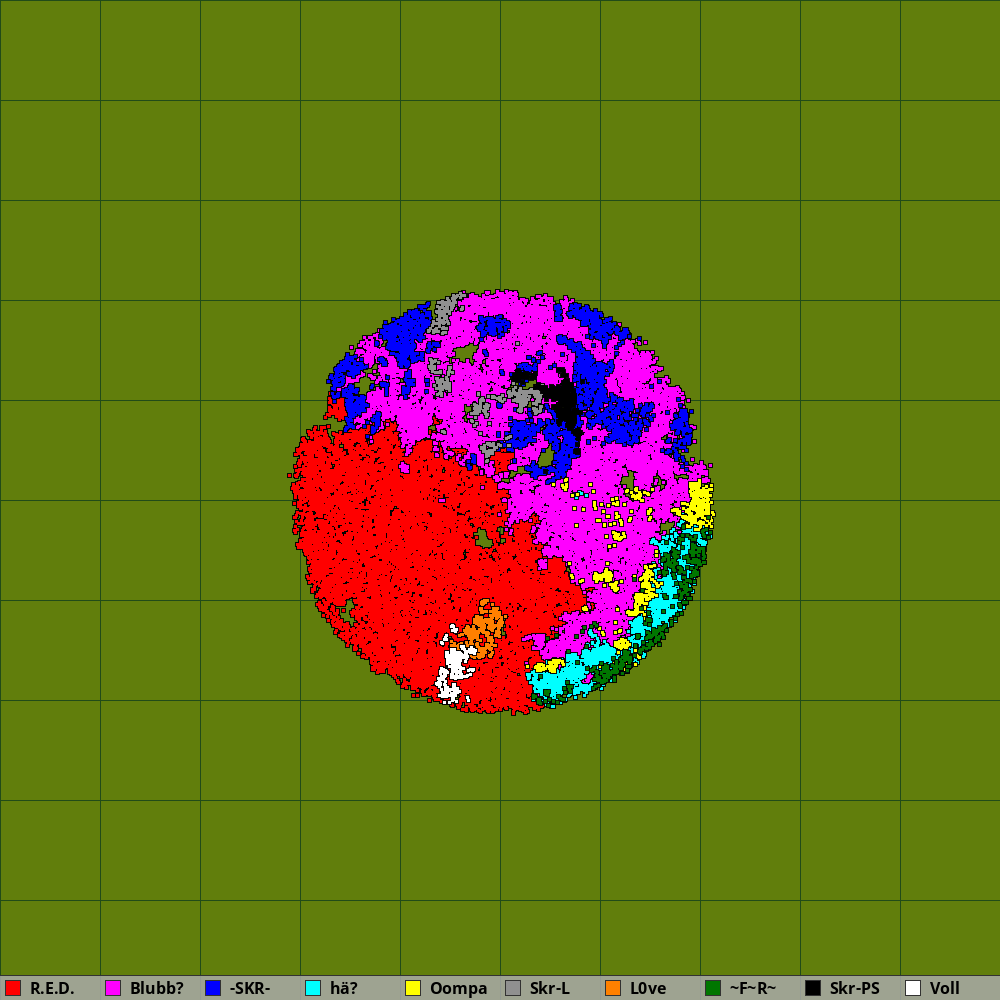Select the hä? legend label
1000x1000 pixels.
coord(344,989)
